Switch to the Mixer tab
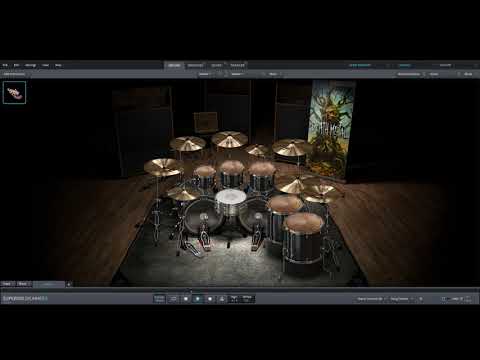Image resolution: width=480 pixels, height=360 pixels. pos(216,65)
